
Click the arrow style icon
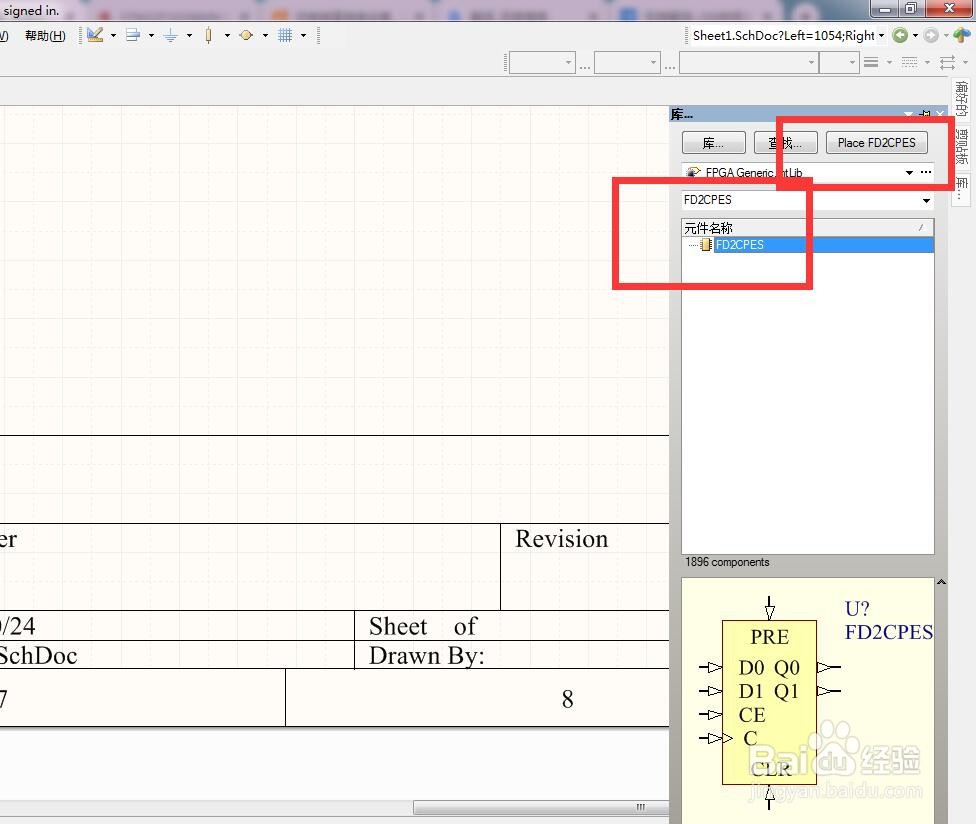(947, 62)
